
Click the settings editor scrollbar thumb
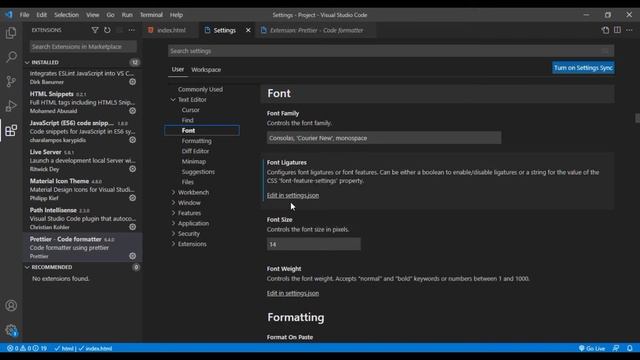click(637, 118)
